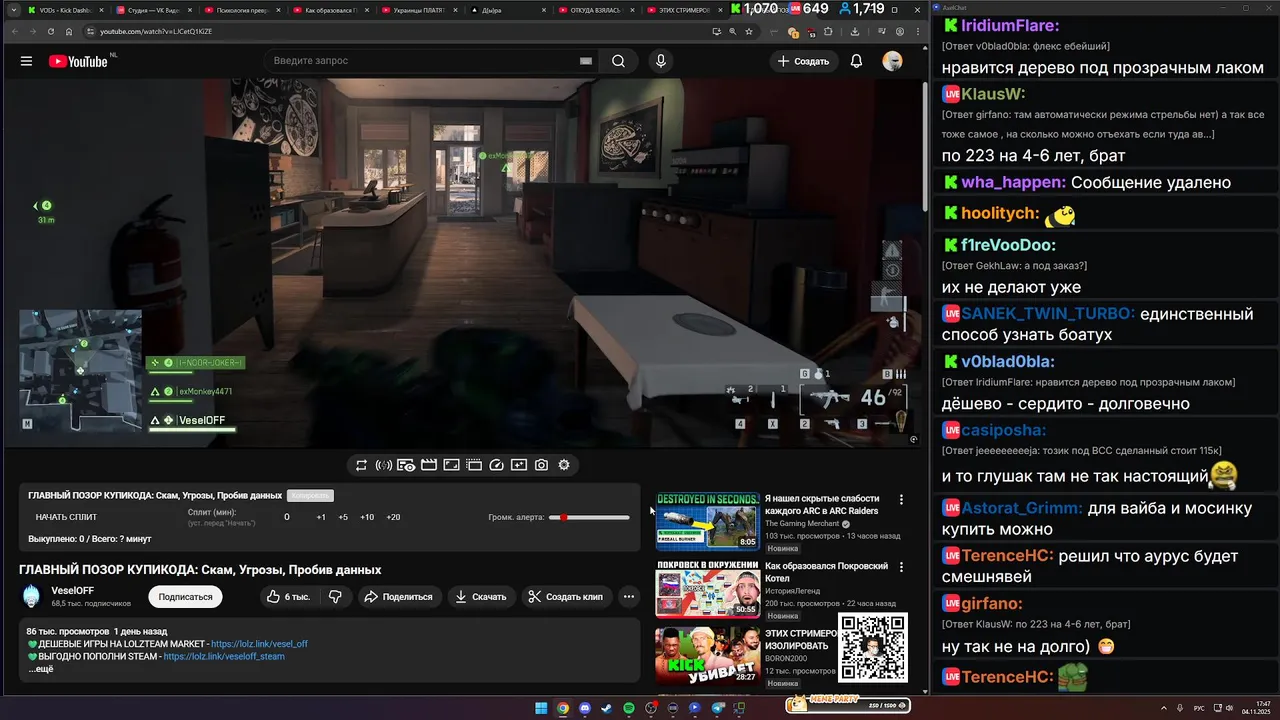Open the three-dot more actions under video
Screen dimensions: 1280x720
pyautogui.click(x=629, y=597)
